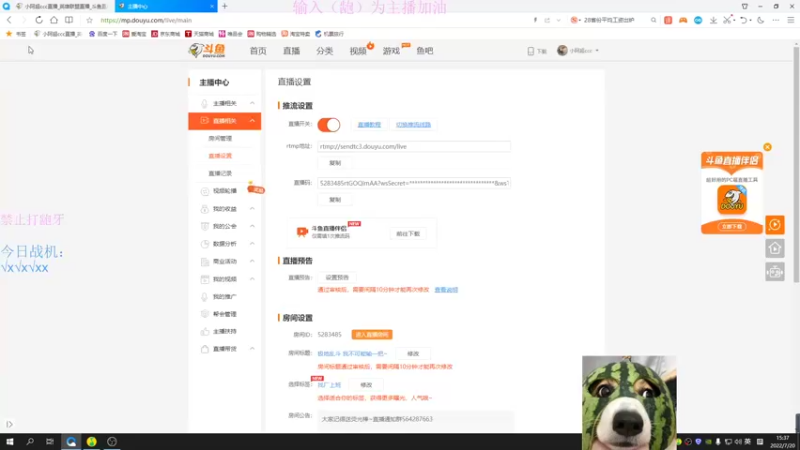The height and width of the screenshot is (450, 800).
Task: Open the 游戏 navigation tab
Action: click(x=391, y=51)
